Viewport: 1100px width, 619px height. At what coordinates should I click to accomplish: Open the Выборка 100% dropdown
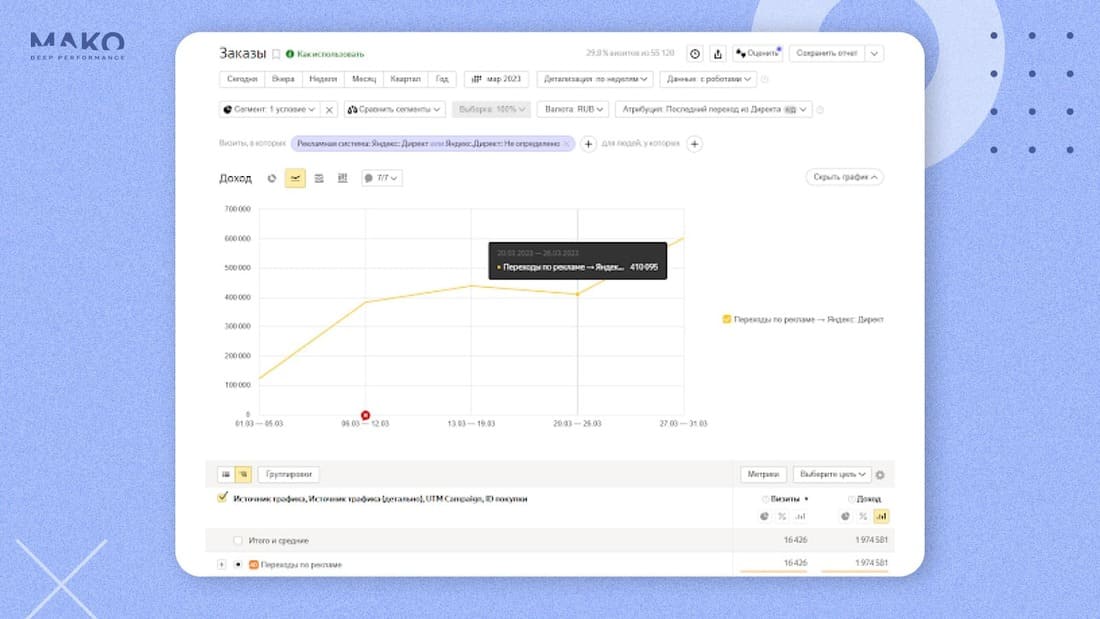point(492,109)
